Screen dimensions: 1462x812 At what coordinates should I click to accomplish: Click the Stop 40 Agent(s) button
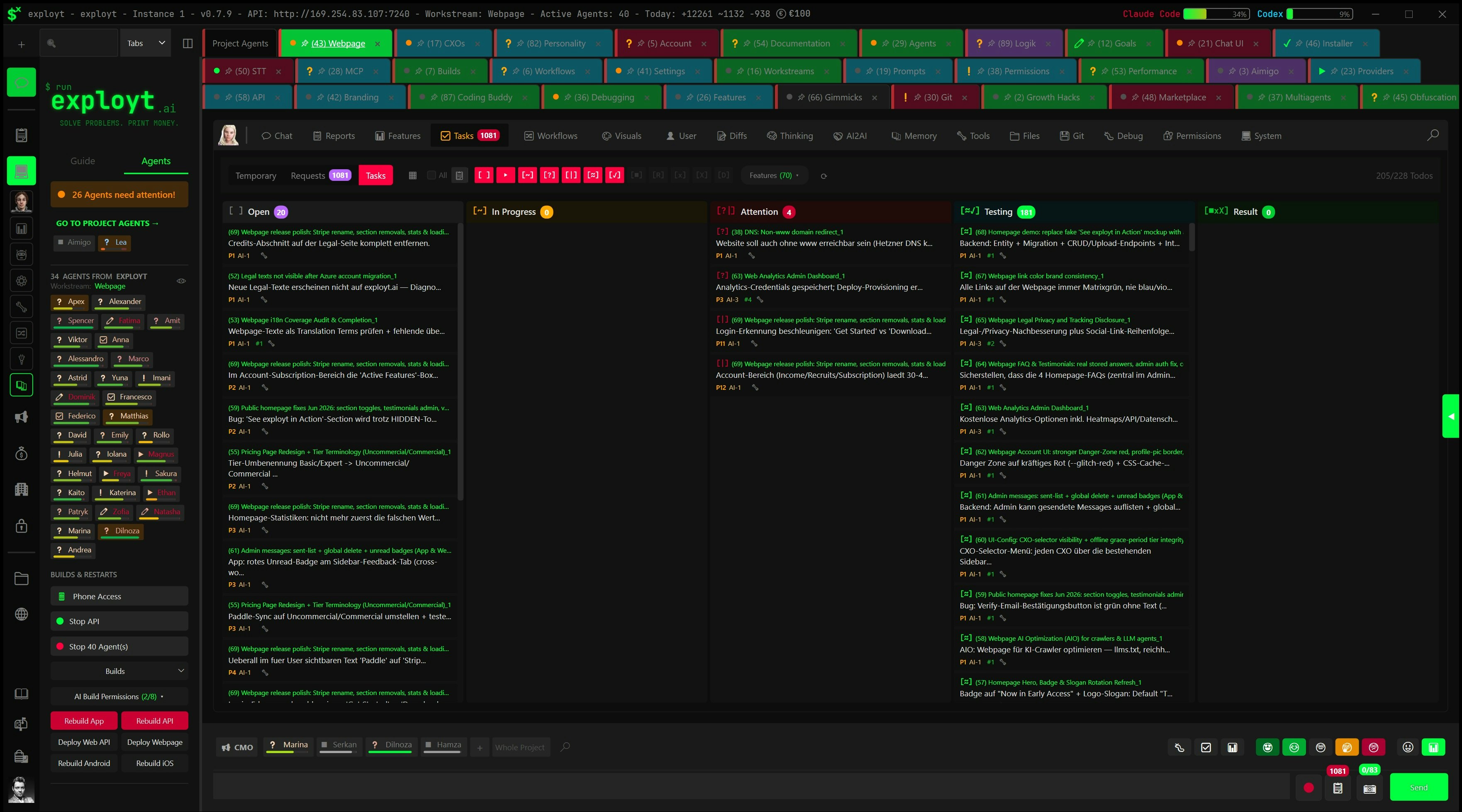[x=119, y=646]
